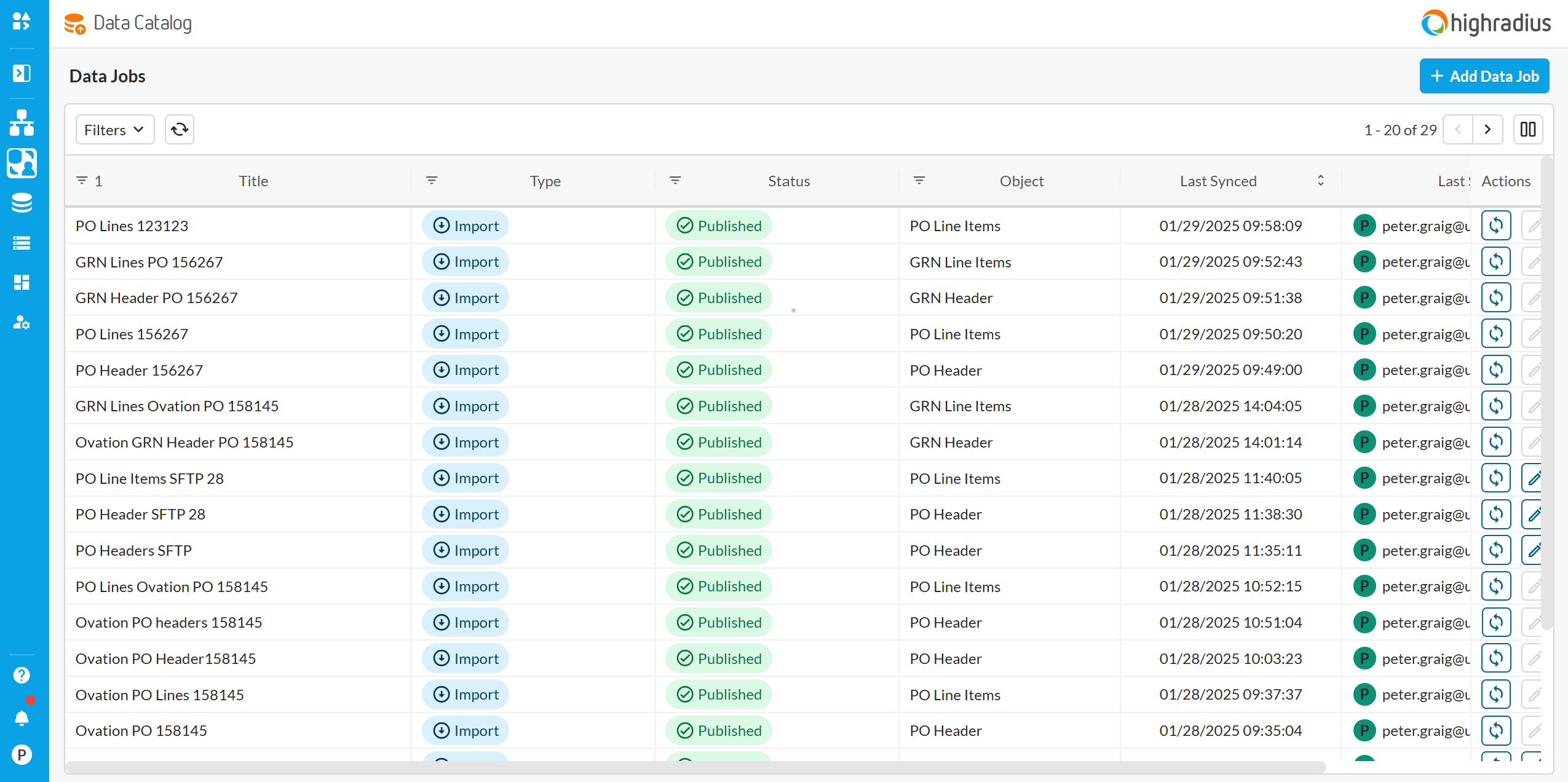Sync the Ovation GRN Header PO 158145 job

click(1496, 442)
